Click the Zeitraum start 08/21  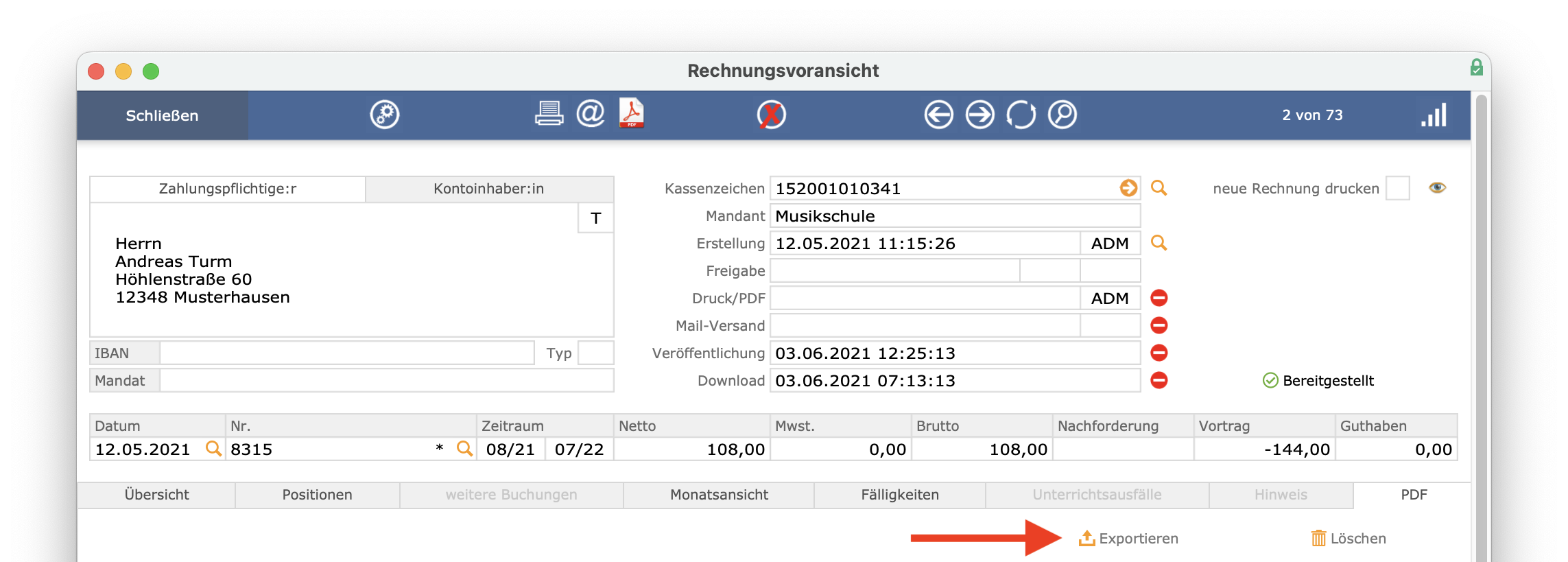[510, 449]
